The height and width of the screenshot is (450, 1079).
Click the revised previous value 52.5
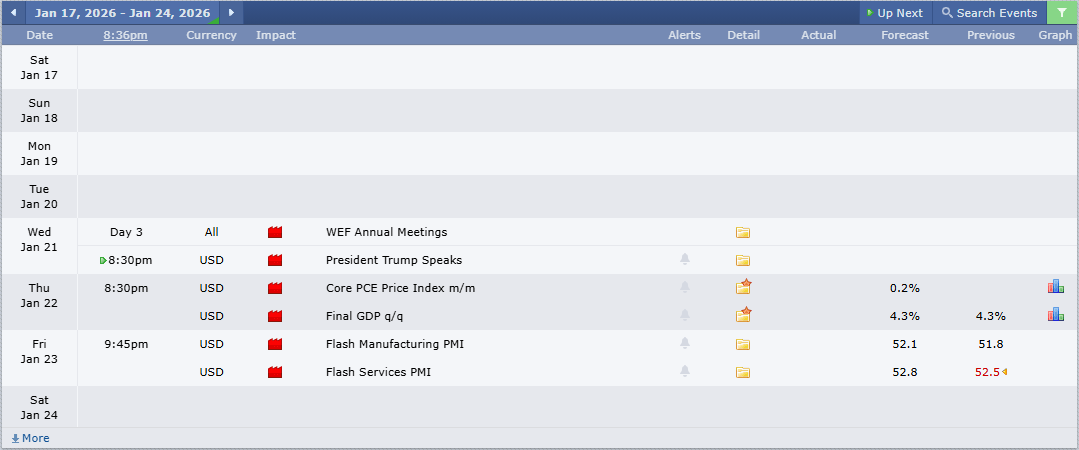pos(987,372)
